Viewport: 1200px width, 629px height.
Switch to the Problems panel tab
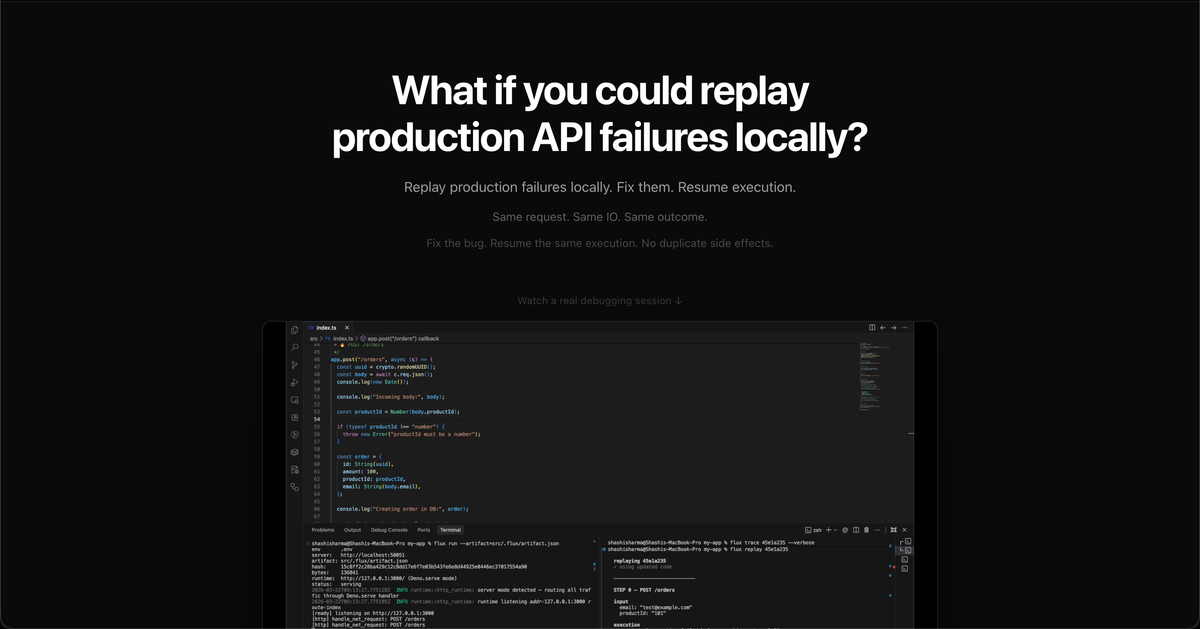pyautogui.click(x=322, y=530)
